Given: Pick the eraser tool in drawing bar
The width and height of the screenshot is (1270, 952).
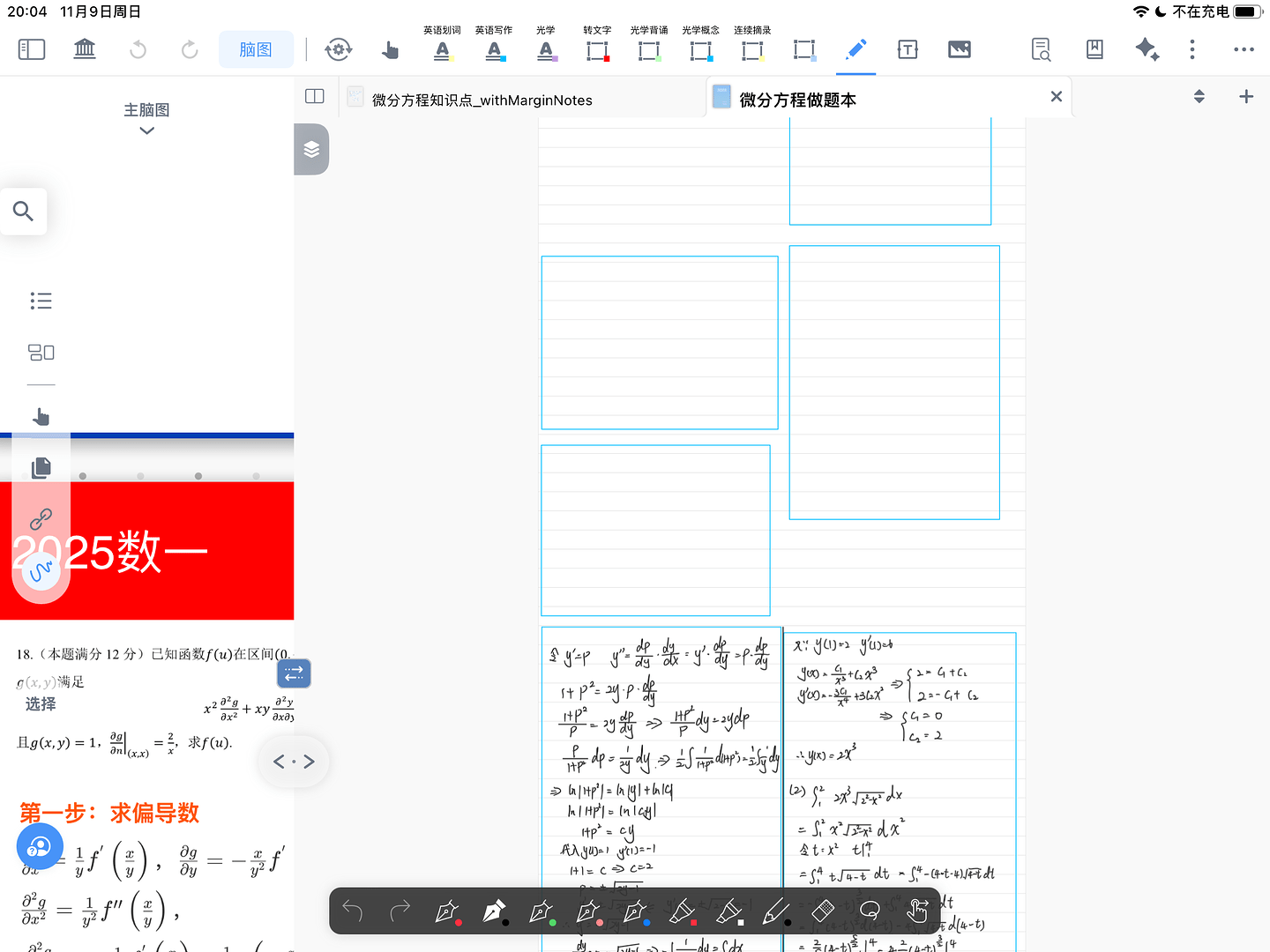Looking at the screenshot, I should (x=822, y=911).
